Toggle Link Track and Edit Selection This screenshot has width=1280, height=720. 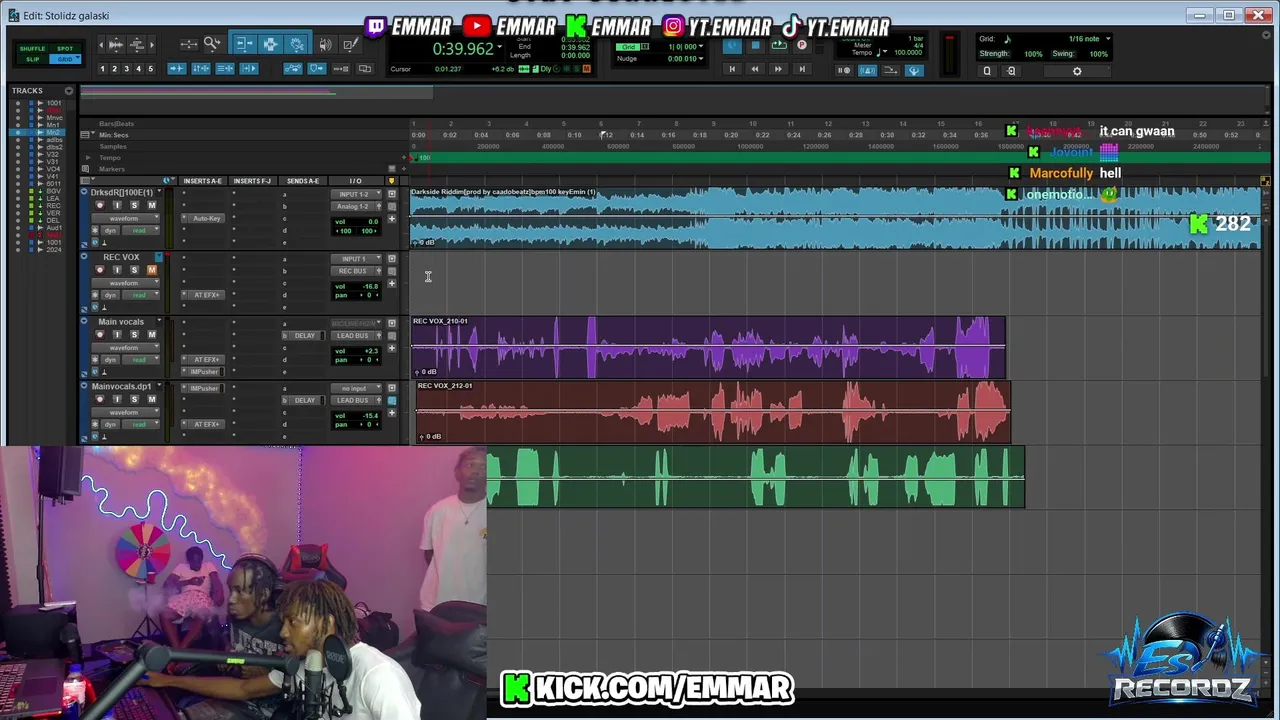coord(225,68)
